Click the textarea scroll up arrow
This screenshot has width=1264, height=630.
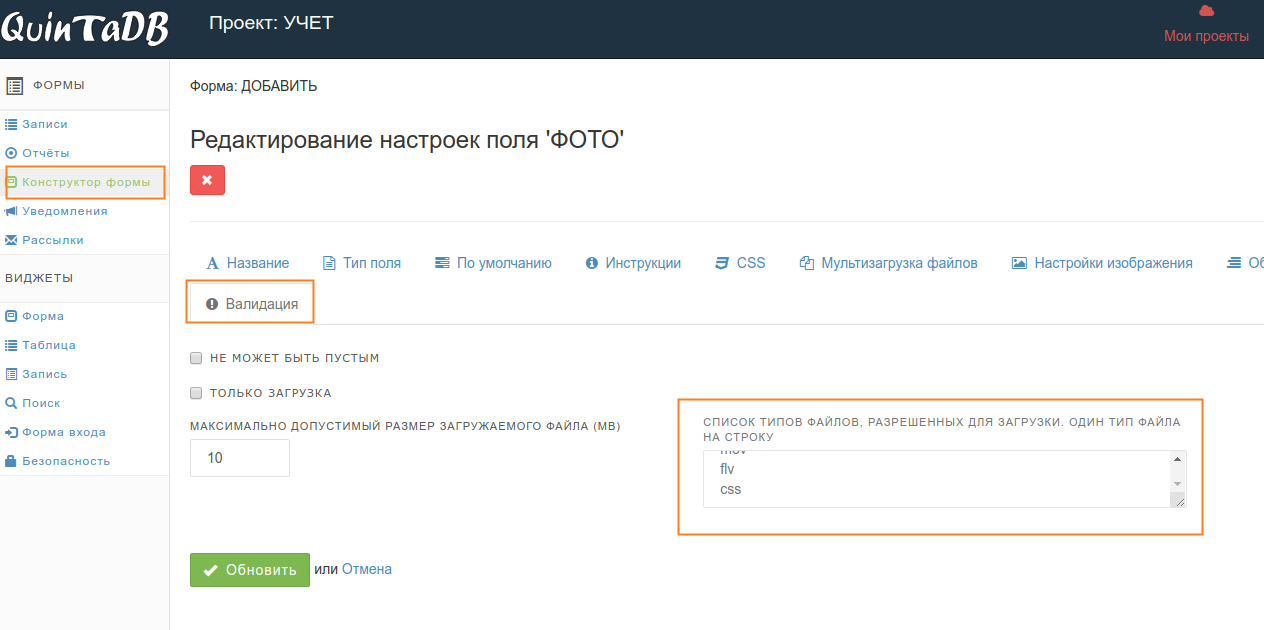tap(1177, 459)
